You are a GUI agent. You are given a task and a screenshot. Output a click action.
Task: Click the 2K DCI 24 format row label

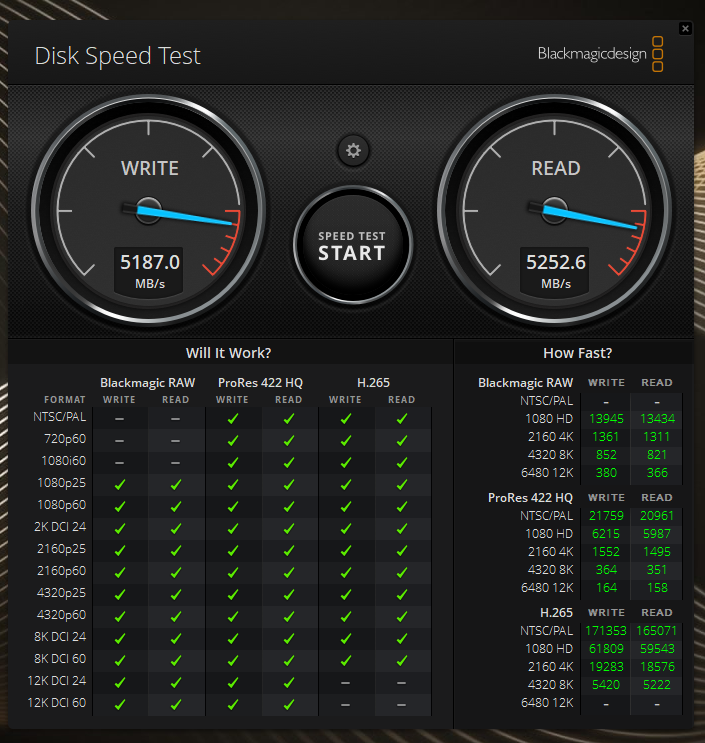60,527
